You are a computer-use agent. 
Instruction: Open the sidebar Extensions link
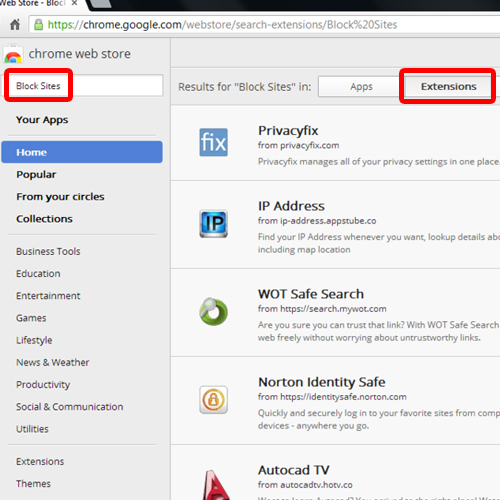[40, 461]
